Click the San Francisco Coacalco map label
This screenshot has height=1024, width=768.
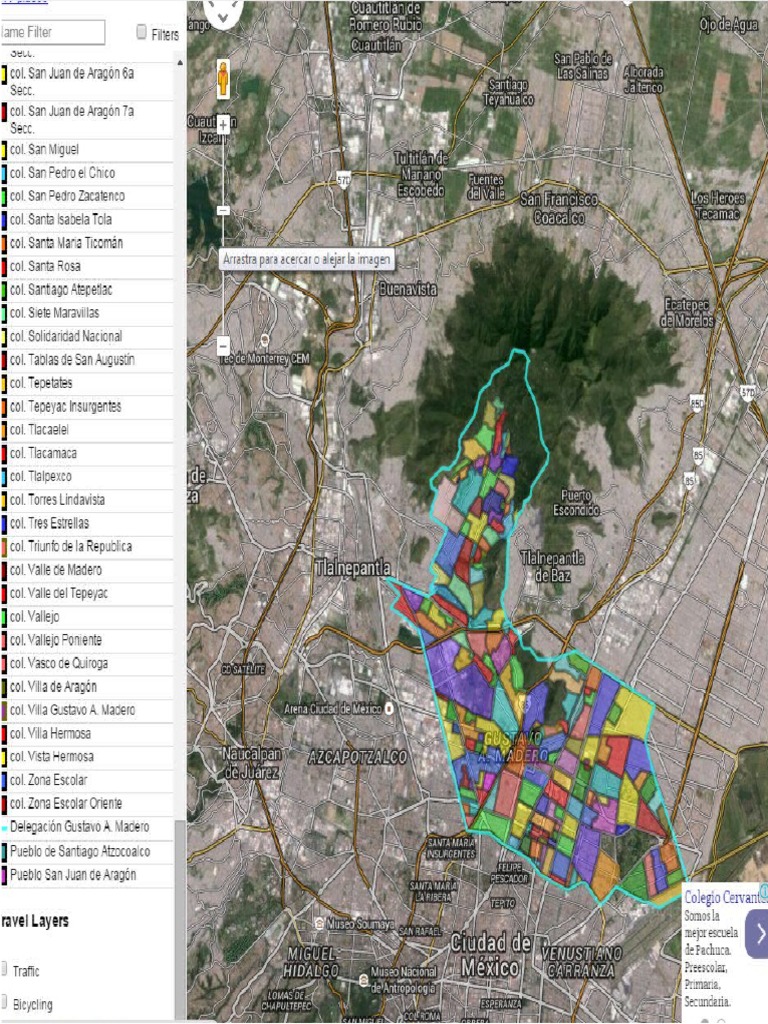pyautogui.click(x=558, y=208)
